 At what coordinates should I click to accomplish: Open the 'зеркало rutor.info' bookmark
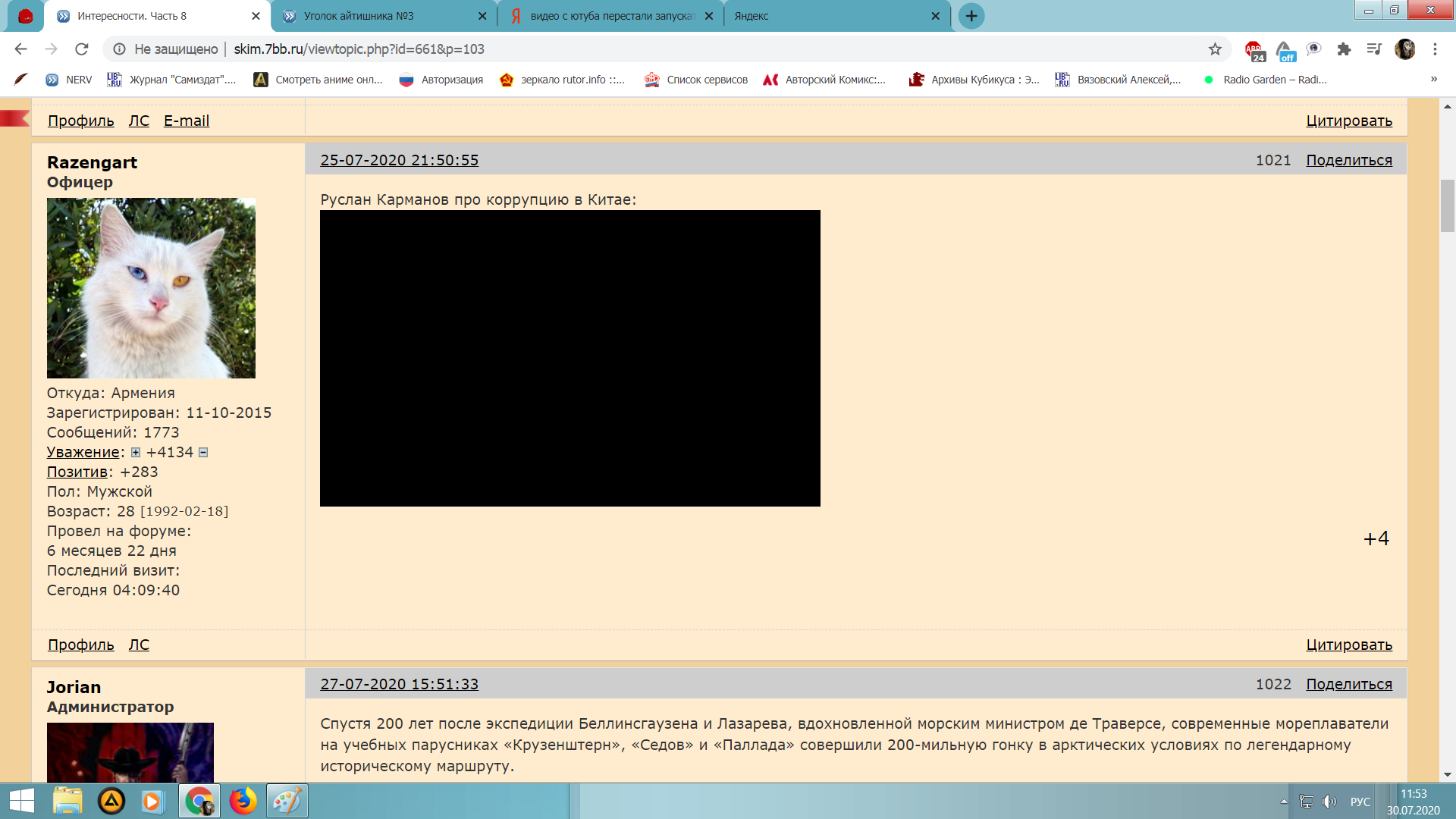pyautogui.click(x=562, y=80)
